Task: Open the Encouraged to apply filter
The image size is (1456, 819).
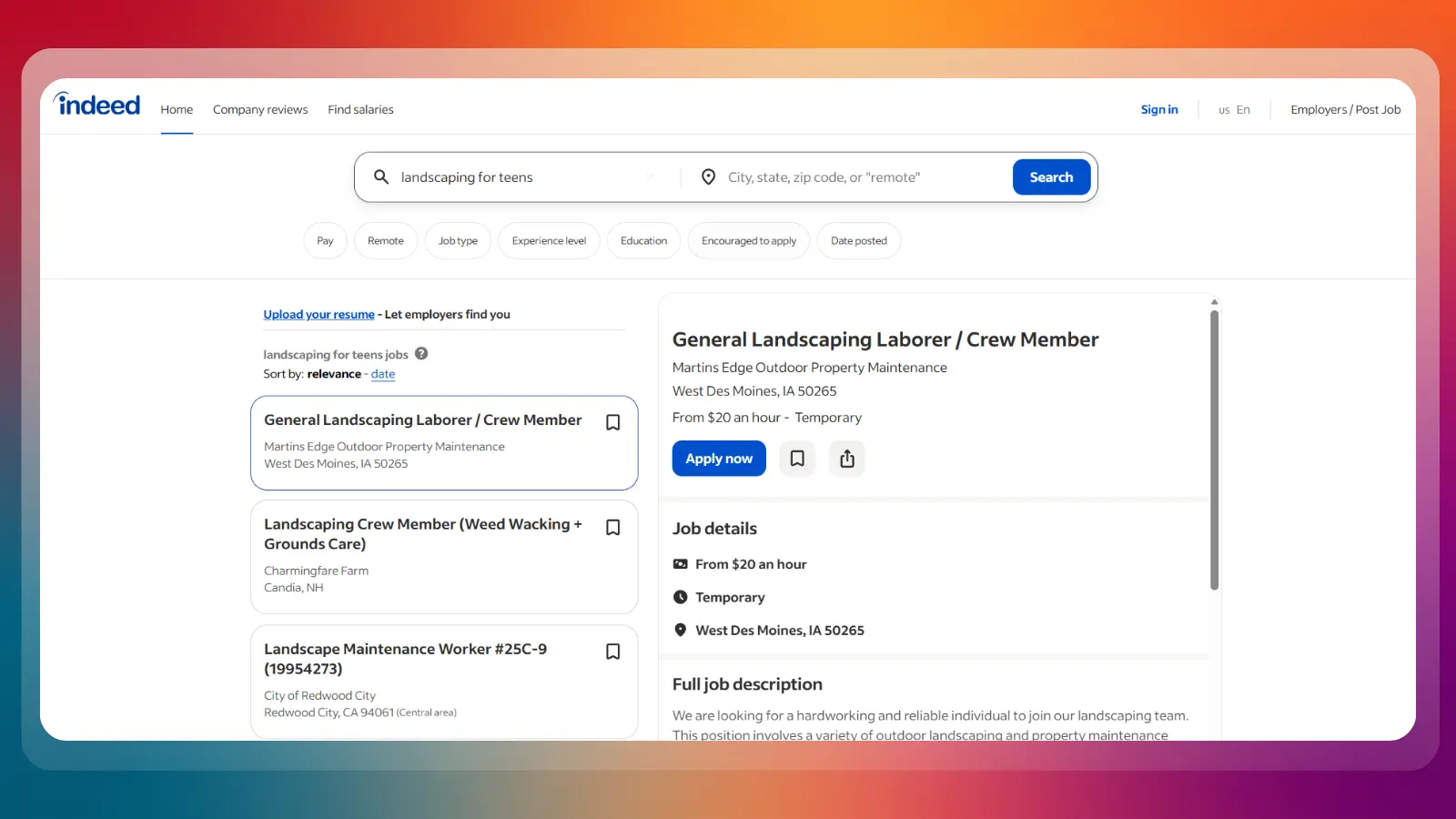Action: coord(749,241)
